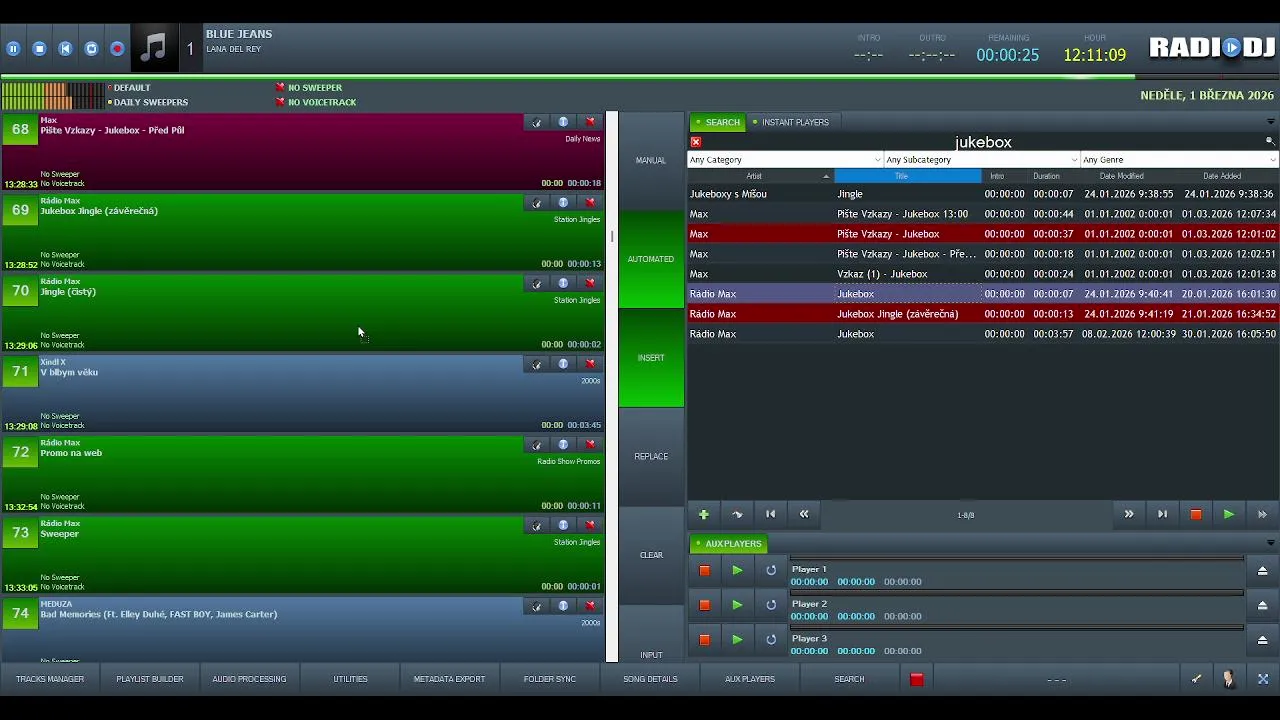The image size is (1280, 720).
Task: Expand search panel options arrow
Action: 1270,122
